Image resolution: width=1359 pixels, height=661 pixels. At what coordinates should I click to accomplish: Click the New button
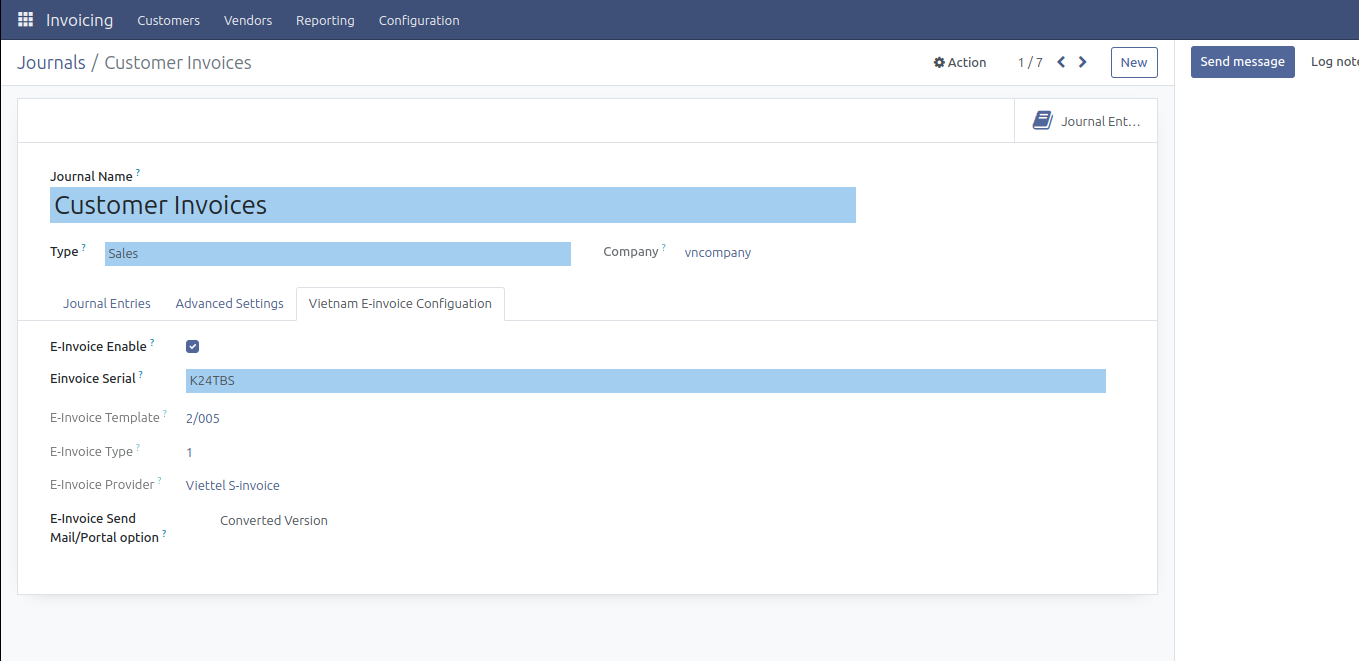coord(1133,62)
